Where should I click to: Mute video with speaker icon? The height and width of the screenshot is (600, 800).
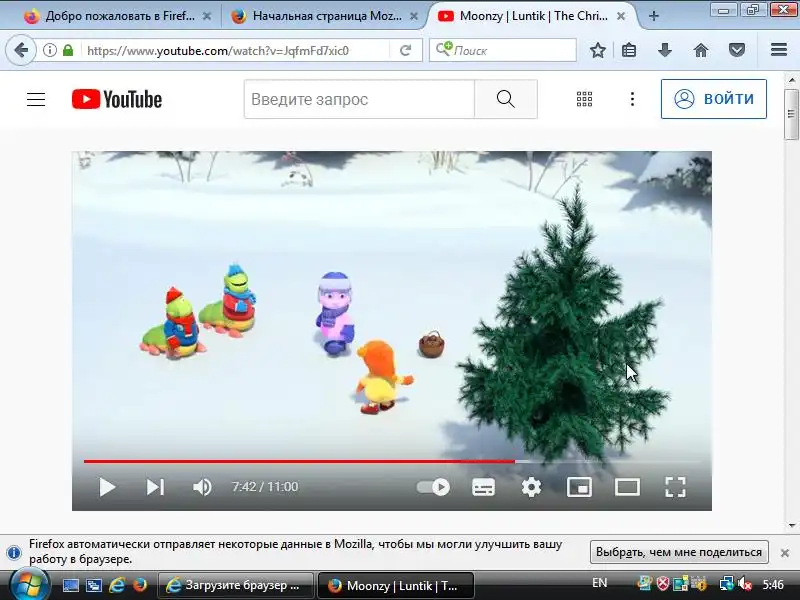coord(203,487)
